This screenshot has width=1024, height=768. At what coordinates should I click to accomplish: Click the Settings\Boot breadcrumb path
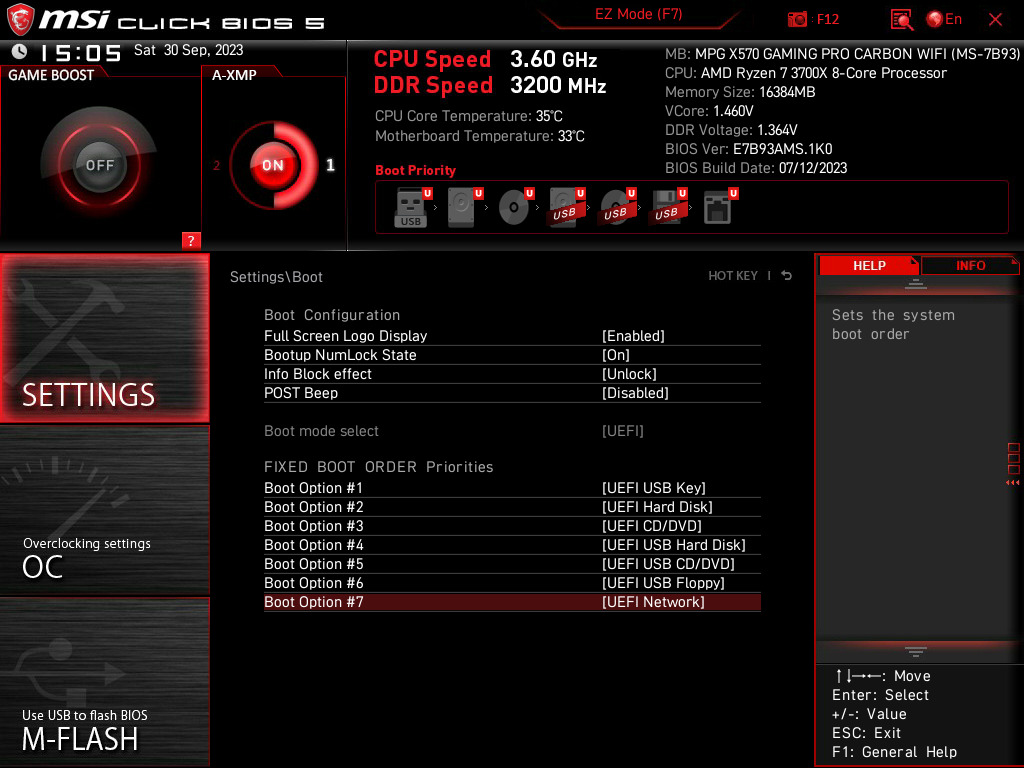pyautogui.click(x=276, y=277)
